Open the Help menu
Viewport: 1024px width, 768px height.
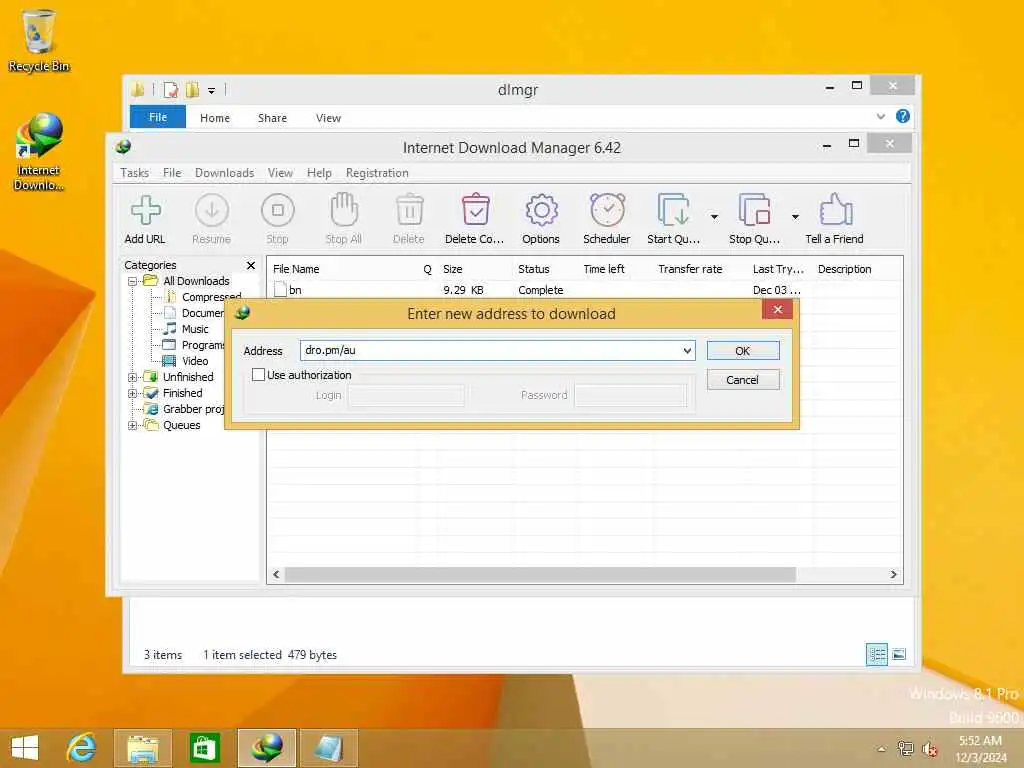pos(319,173)
